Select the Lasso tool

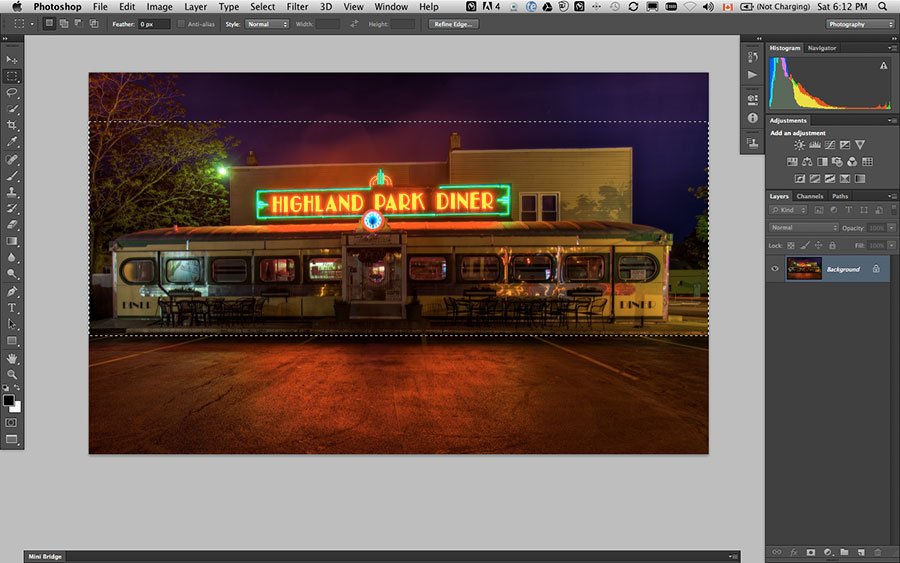pos(11,92)
